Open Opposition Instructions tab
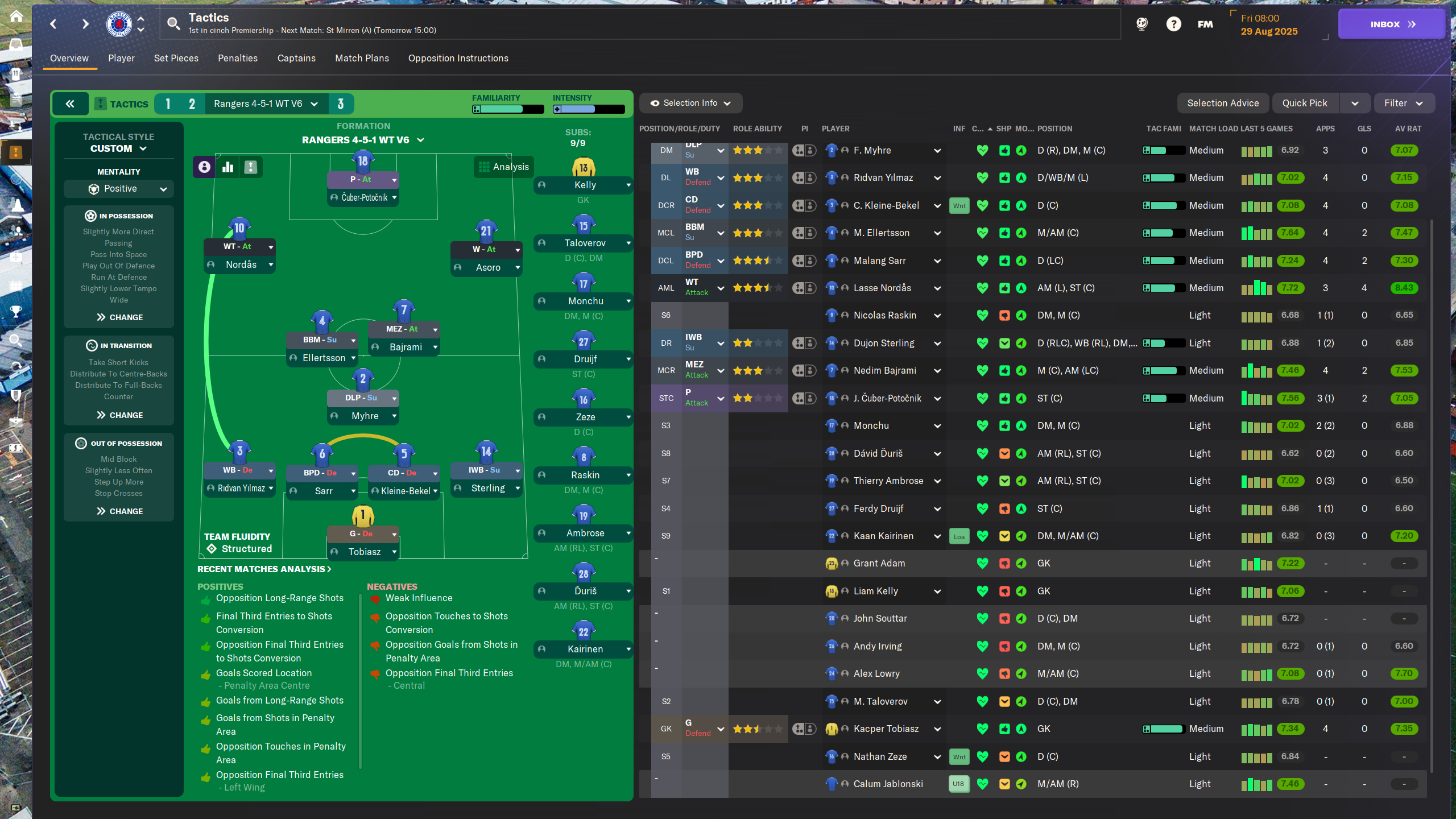Image resolution: width=1456 pixels, height=819 pixels. pos(458,58)
